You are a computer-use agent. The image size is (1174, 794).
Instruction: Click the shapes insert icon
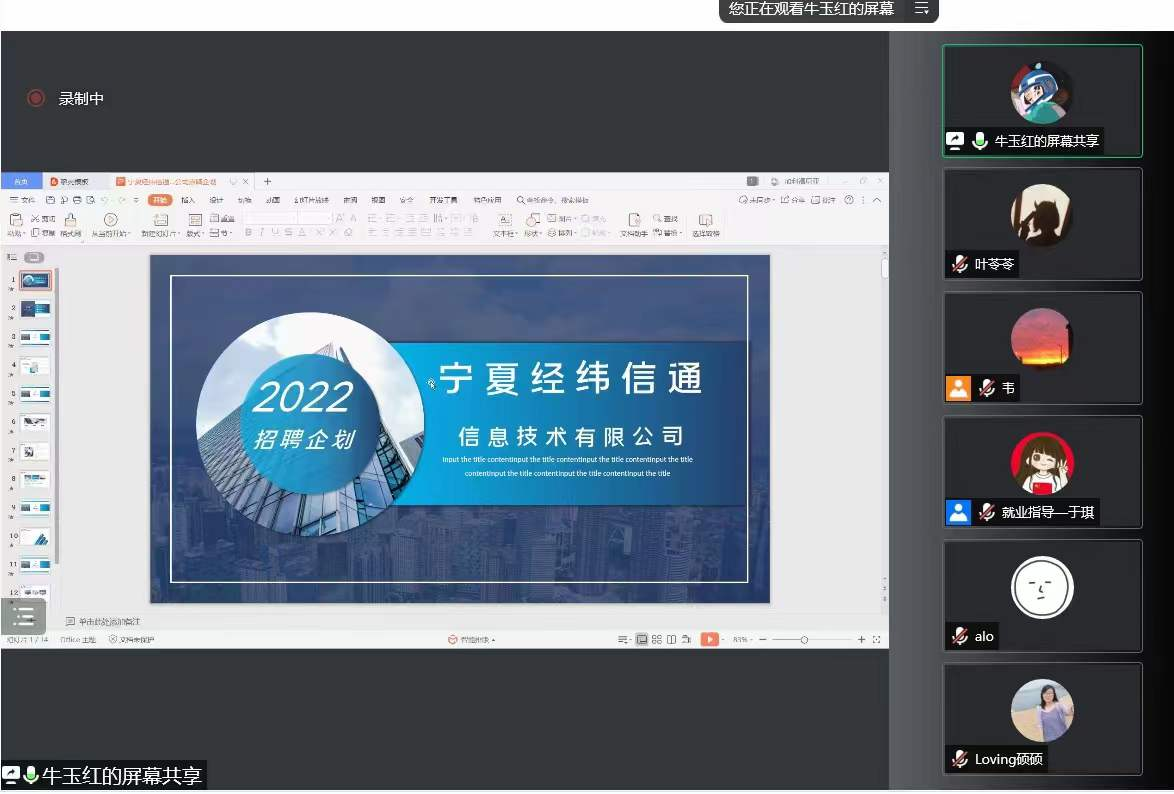534,220
